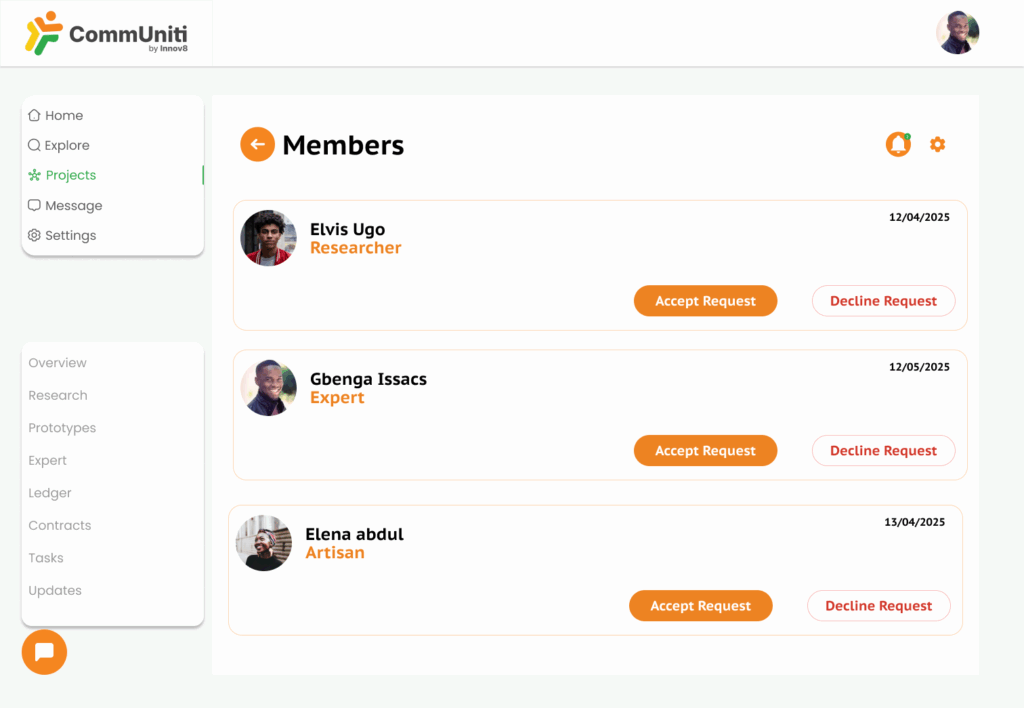The image size is (1024, 708).
Task: Click the orange back arrow beside Members
Action: click(x=257, y=144)
